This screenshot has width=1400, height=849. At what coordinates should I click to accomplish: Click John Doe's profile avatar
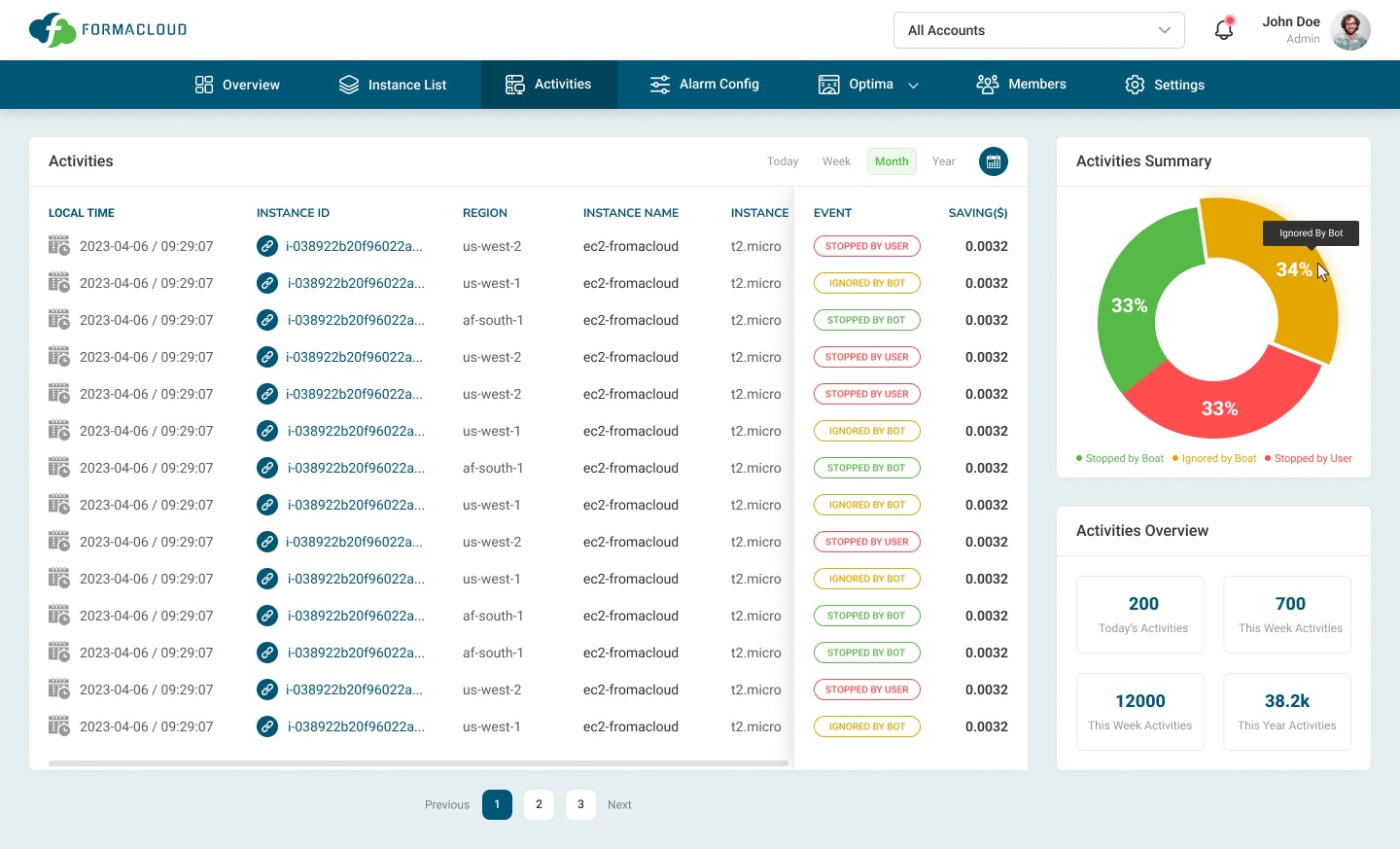pos(1350,30)
